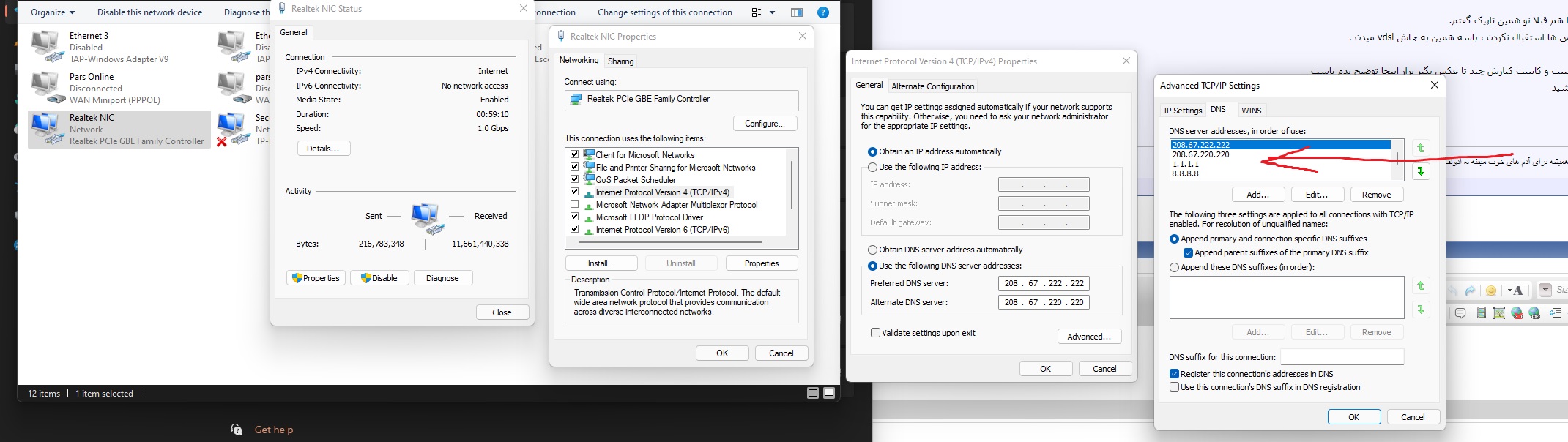Viewport: 1568px width, 442px height.
Task: Move selected DNS server down
Action: pyautogui.click(x=1421, y=171)
